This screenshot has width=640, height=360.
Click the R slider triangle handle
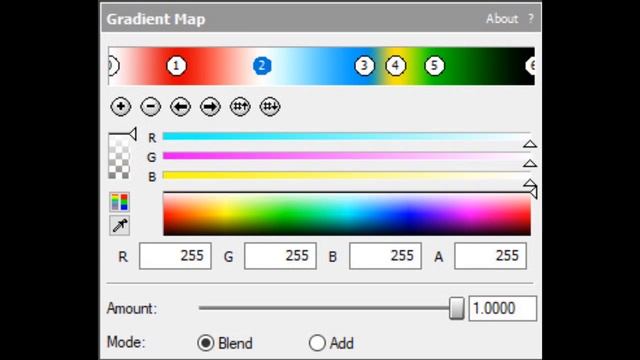(530, 144)
